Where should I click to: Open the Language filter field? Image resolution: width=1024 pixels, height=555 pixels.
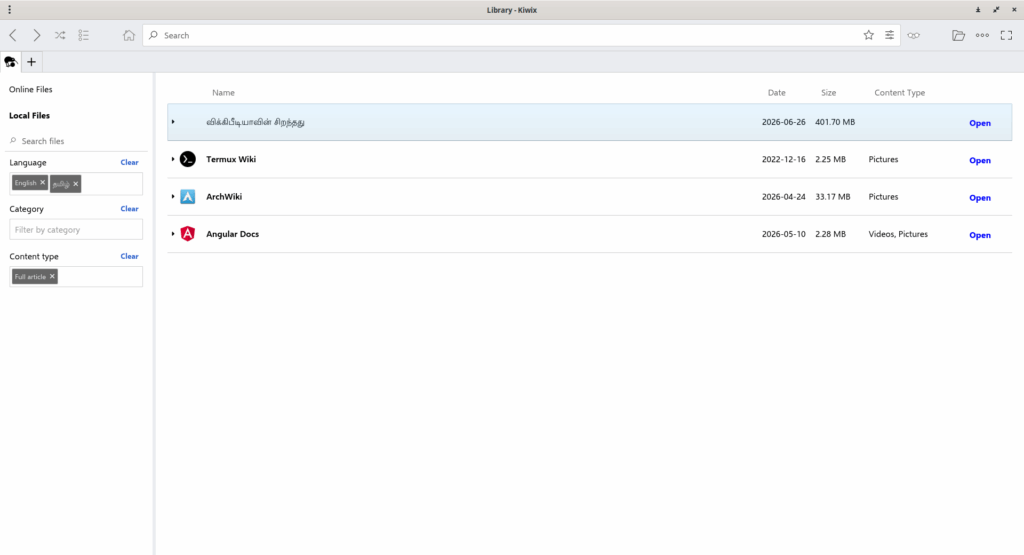[x=76, y=183]
